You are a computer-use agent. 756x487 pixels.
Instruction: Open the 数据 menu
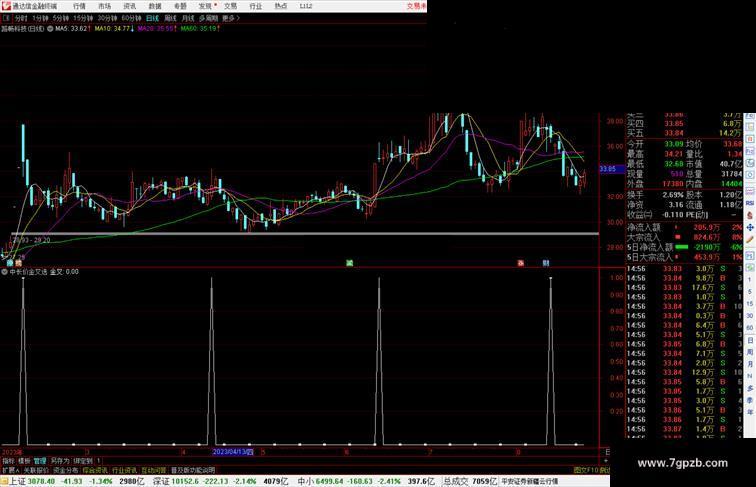click(155, 6)
